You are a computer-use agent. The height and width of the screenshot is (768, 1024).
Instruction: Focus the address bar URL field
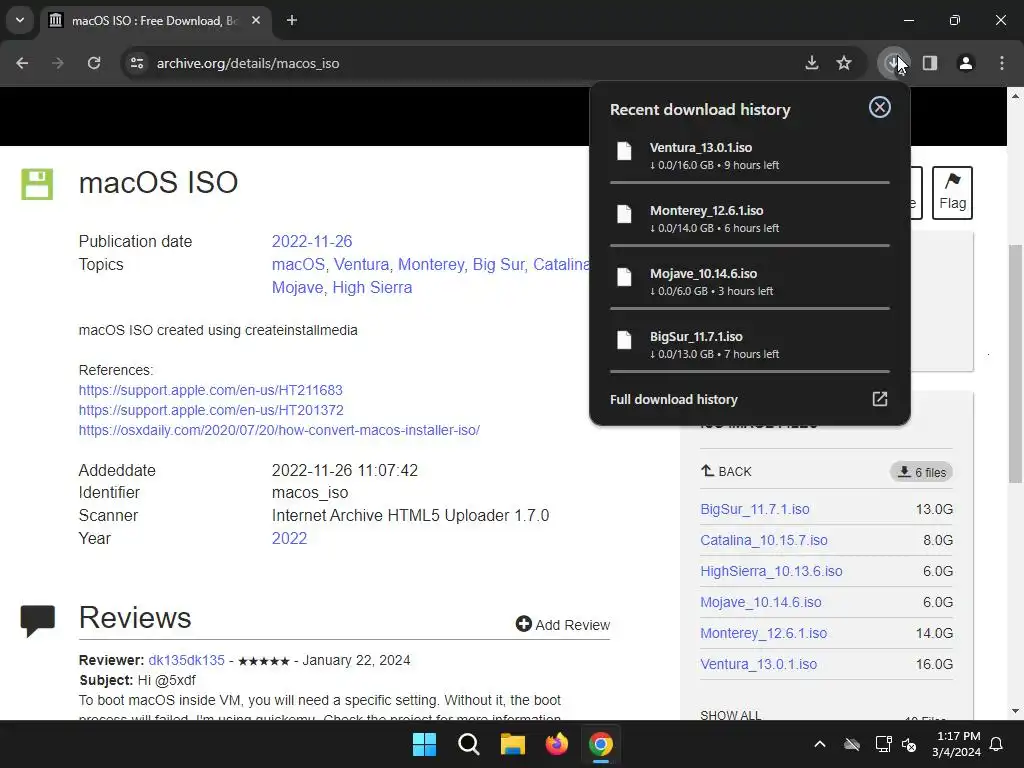coord(470,63)
